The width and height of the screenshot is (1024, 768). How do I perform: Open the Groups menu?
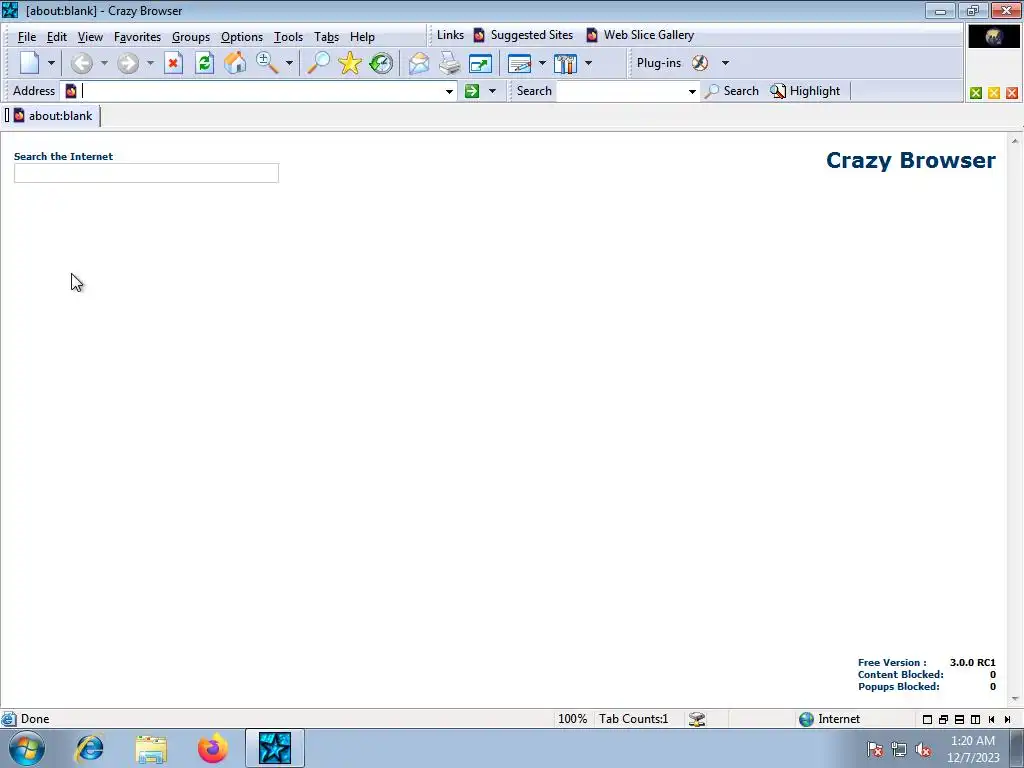click(191, 37)
